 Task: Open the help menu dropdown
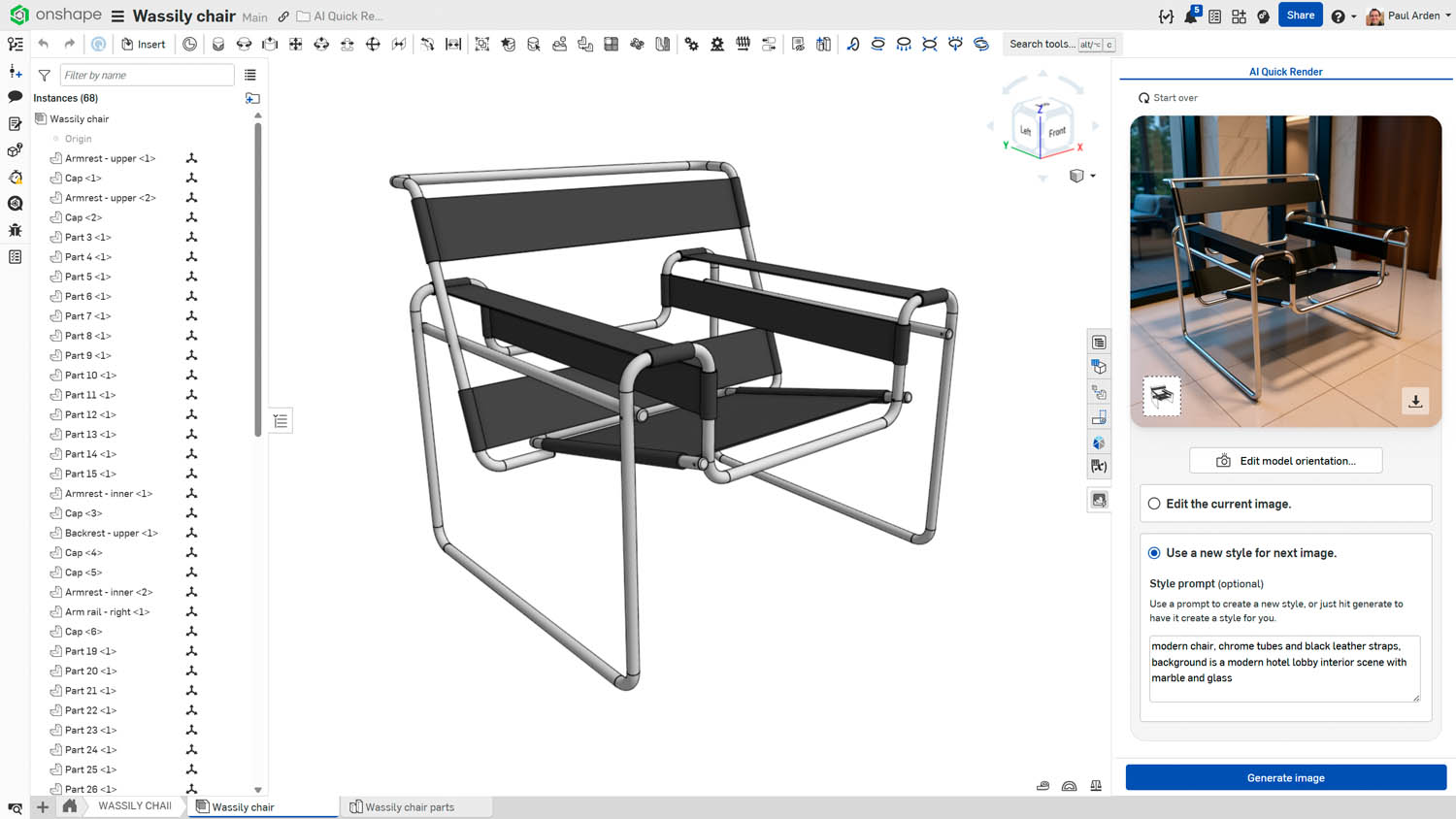pyautogui.click(x=1342, y=16)
